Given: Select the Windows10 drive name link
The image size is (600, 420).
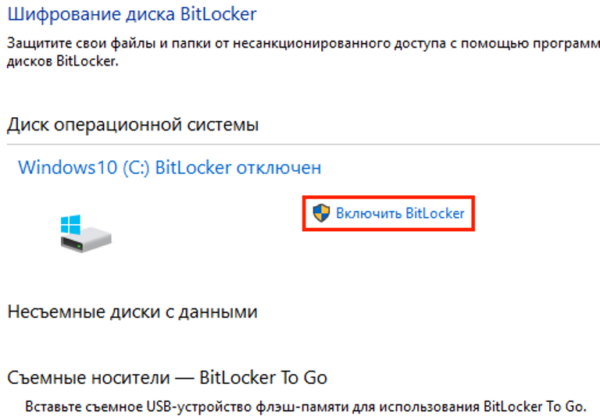Looking at the screenshot, I should pos(59,166).
